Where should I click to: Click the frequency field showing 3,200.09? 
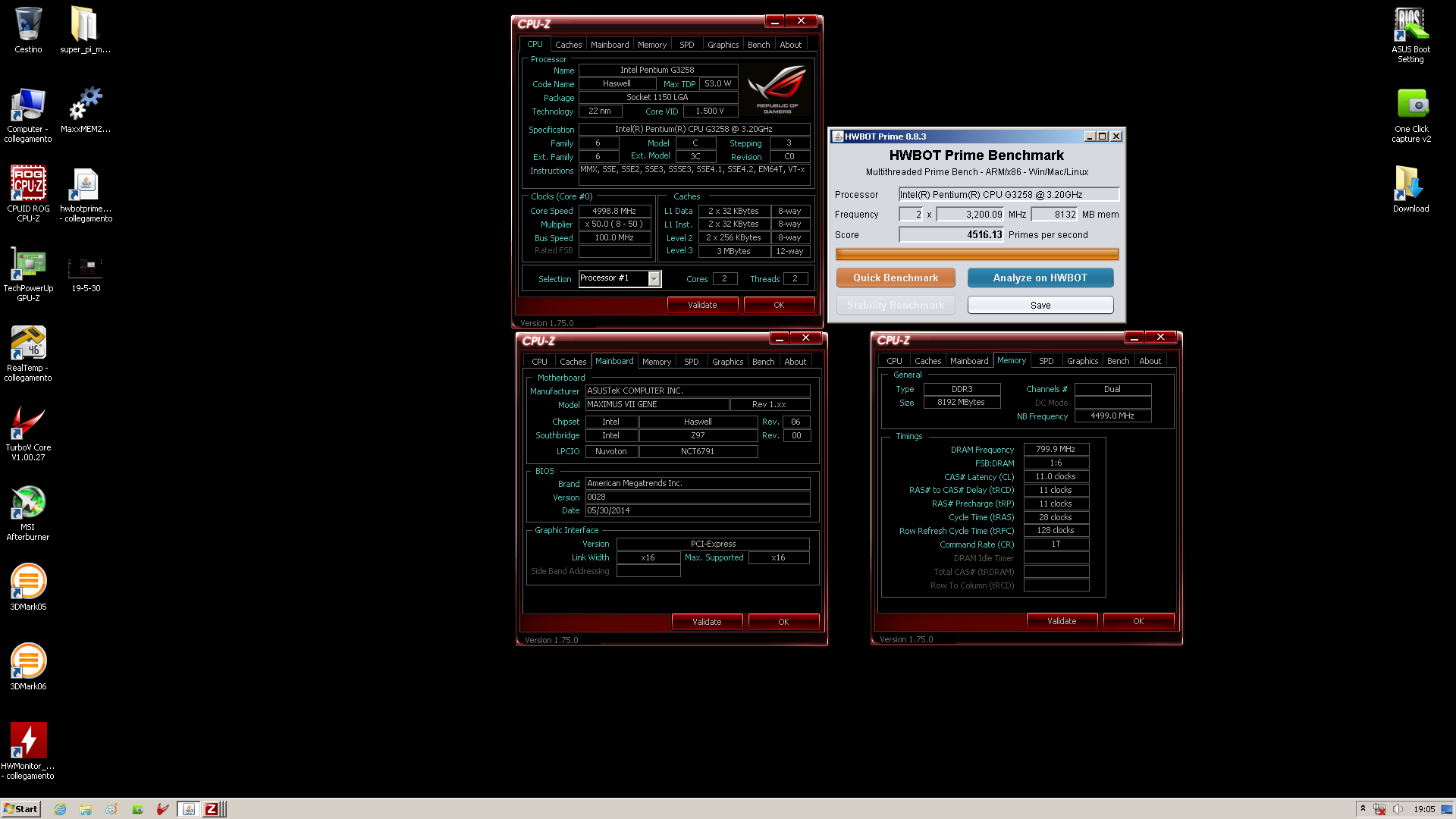coord(970,215)
